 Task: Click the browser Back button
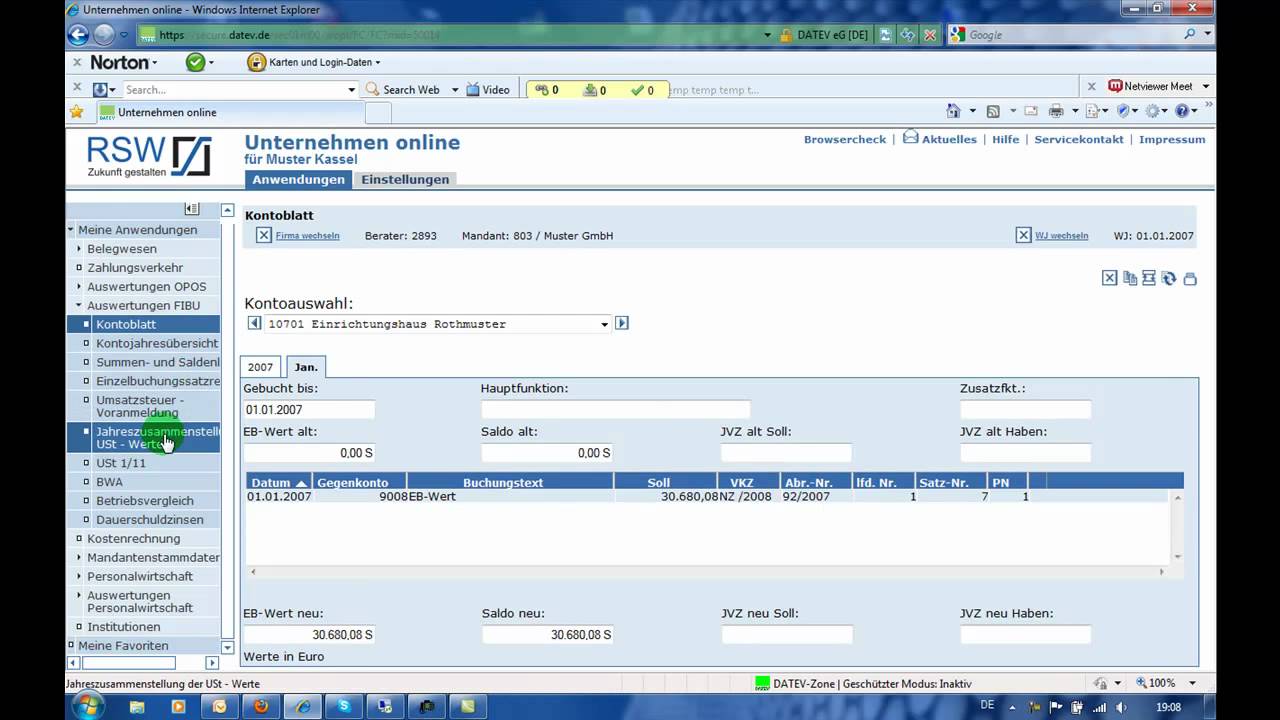[x=78, y=34]
